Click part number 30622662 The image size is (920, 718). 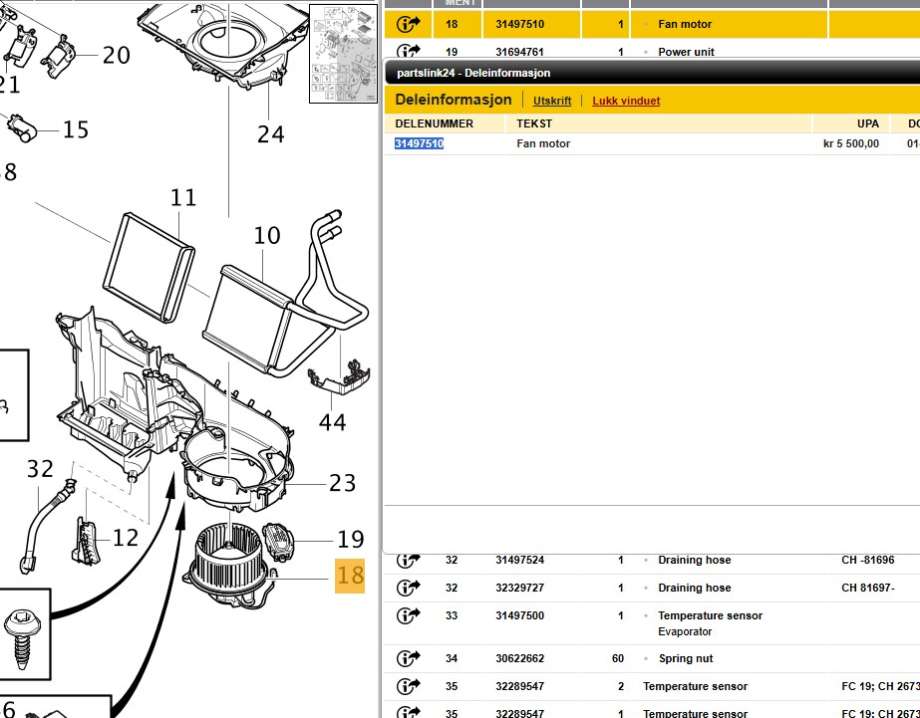(x=519, y=658)
